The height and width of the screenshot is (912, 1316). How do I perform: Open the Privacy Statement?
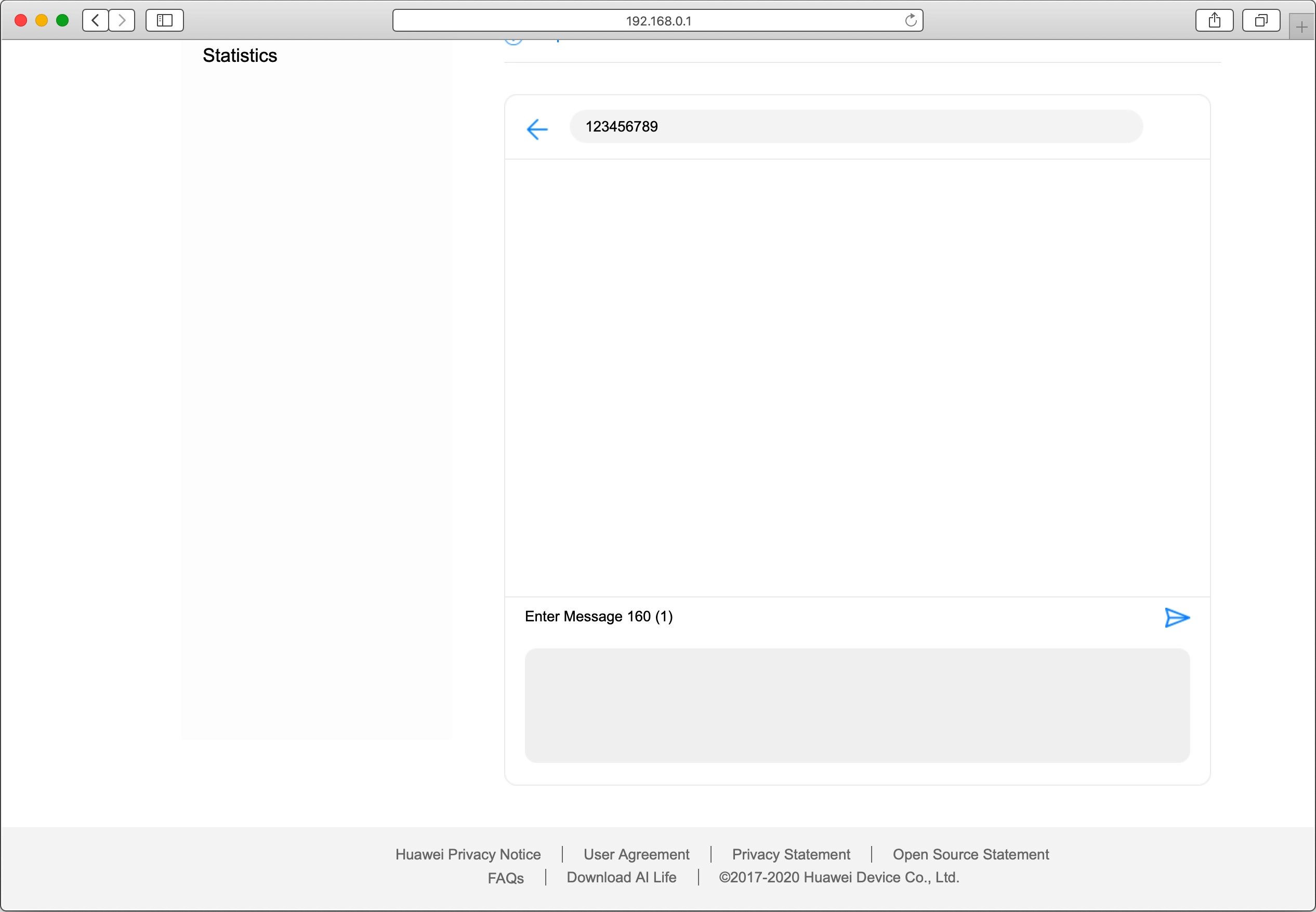pyautogui.click(x=791, y=854)
